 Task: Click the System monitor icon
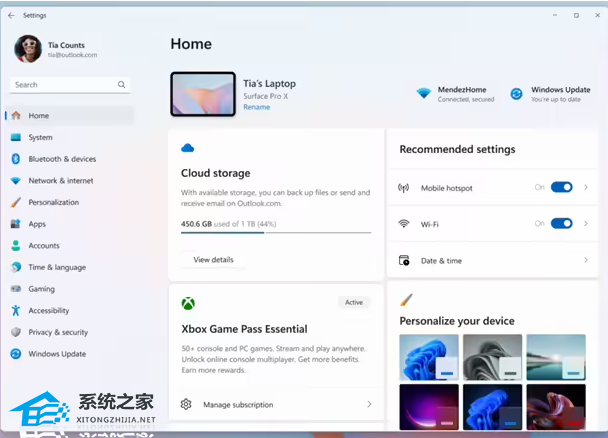tap(16, 137)
